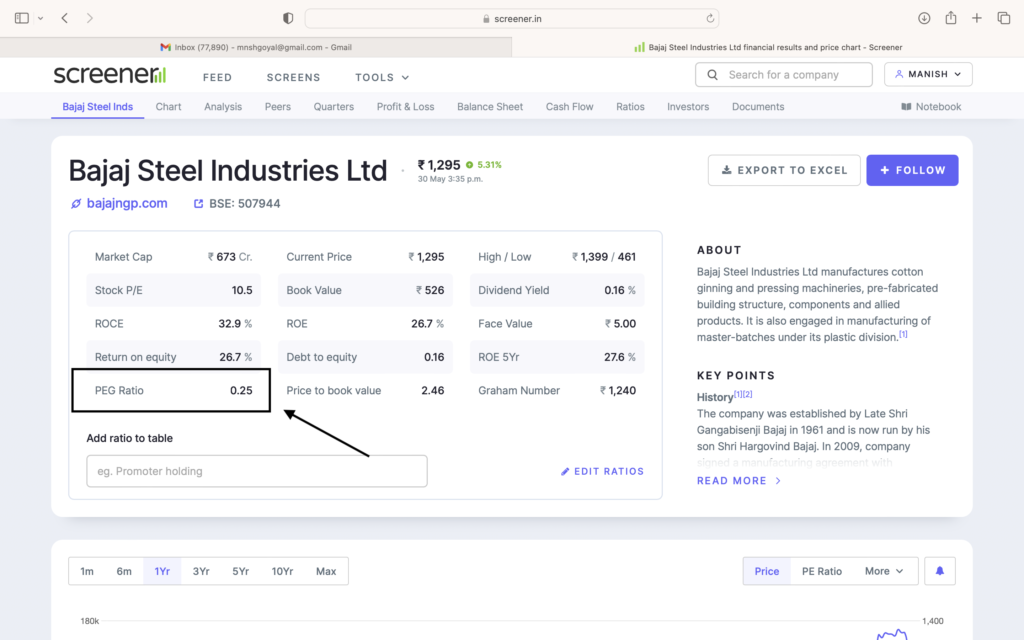Screen dimensions: 1024x640
Task: Open the Share icon in Safari toolbar
Action: point(951,18)
